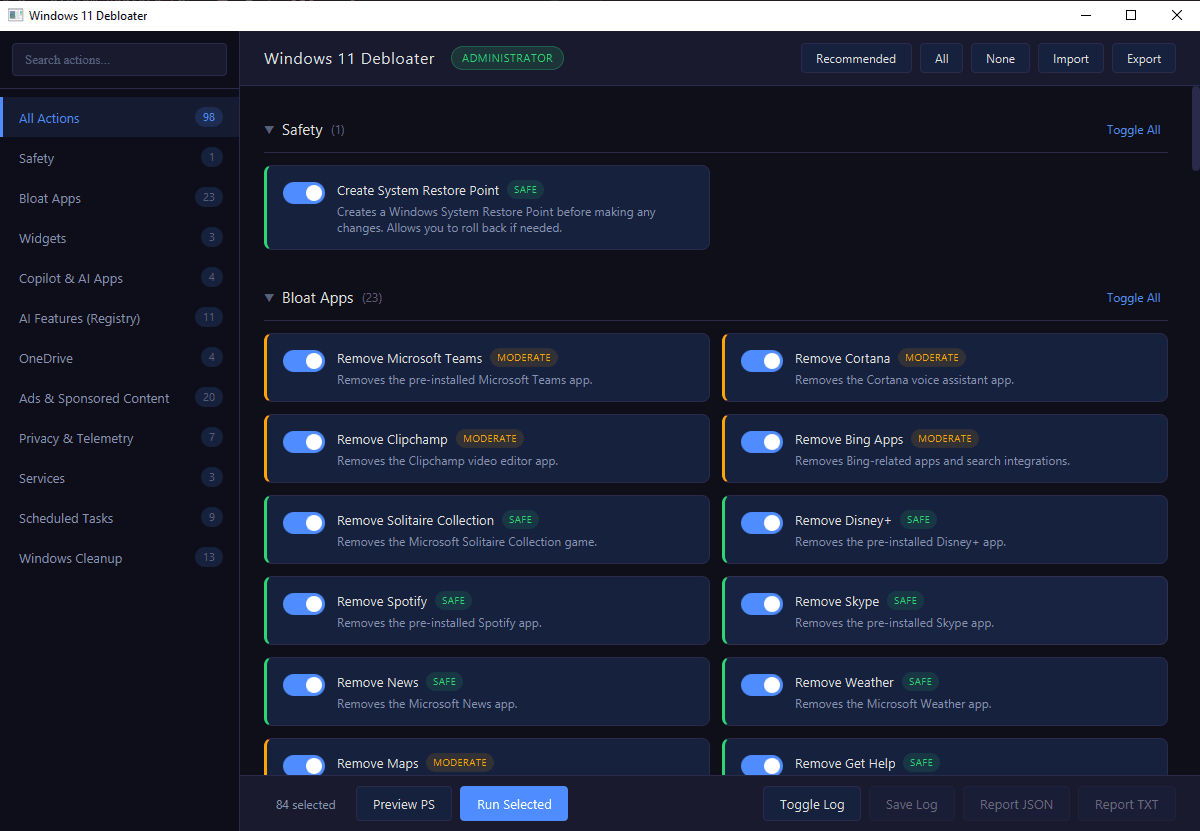
Task: Open Scheduled Tasks category
Action: [120, 518]
